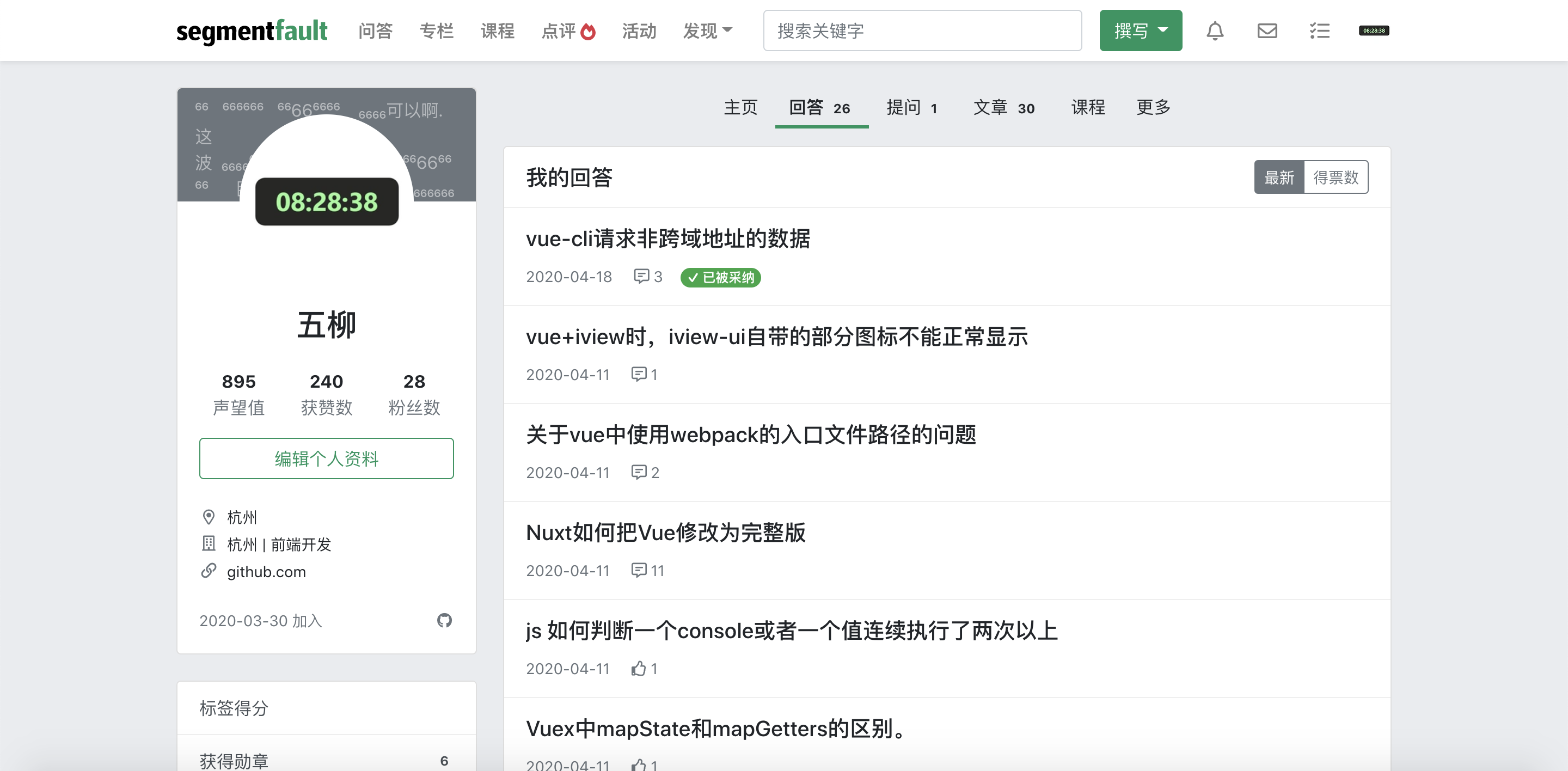Open the messages envelope icon
The image size is (1568, 771).
click(1267, 30)
